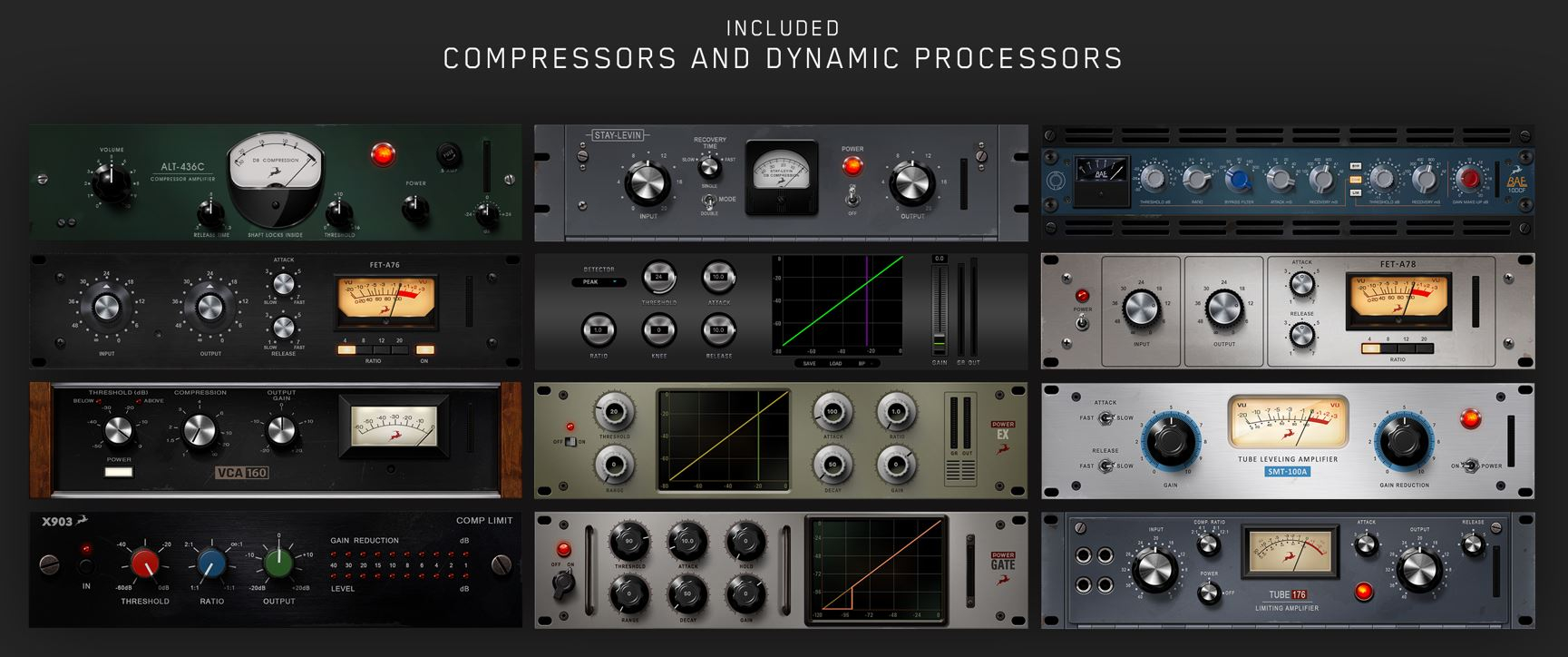Image resolution: width=1568 pixels, height=657 pixels.
Task: Click the FET-A76 Release knob
Action: pyautogui.click(x=283, y=328)
